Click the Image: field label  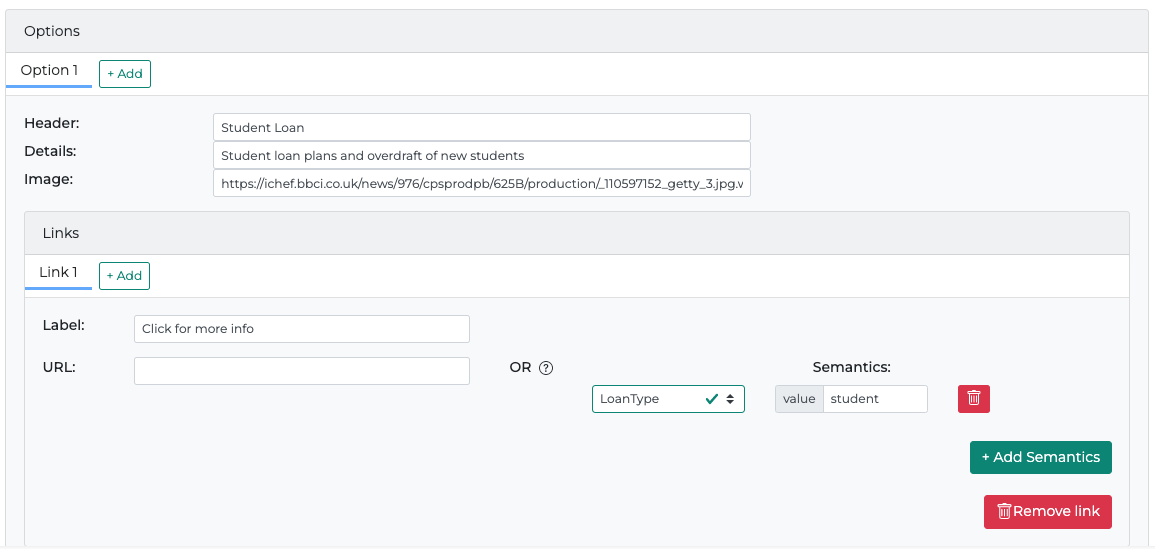pyautogui.click(x=49, y=179)
